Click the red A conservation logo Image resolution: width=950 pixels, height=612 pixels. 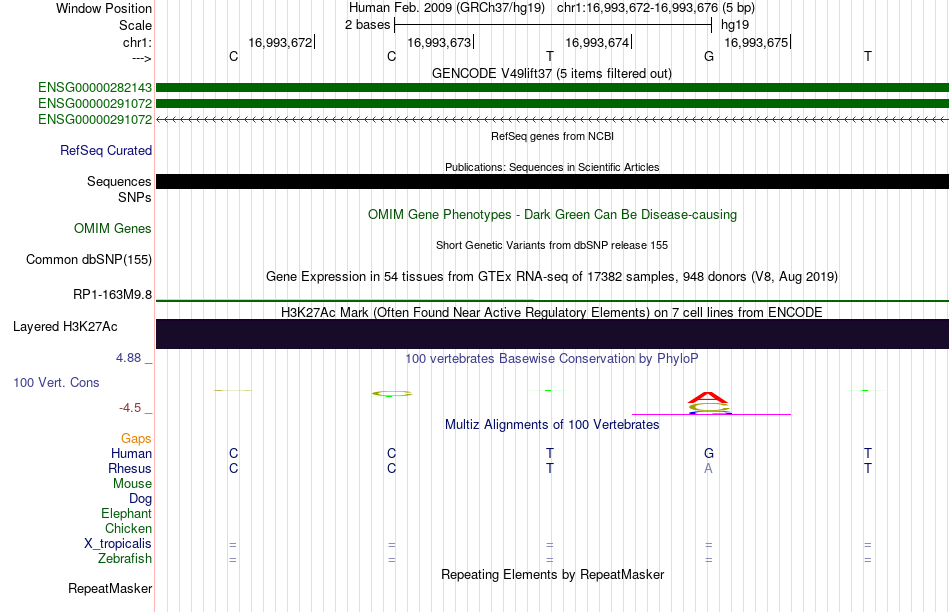(x=708, y=397)
